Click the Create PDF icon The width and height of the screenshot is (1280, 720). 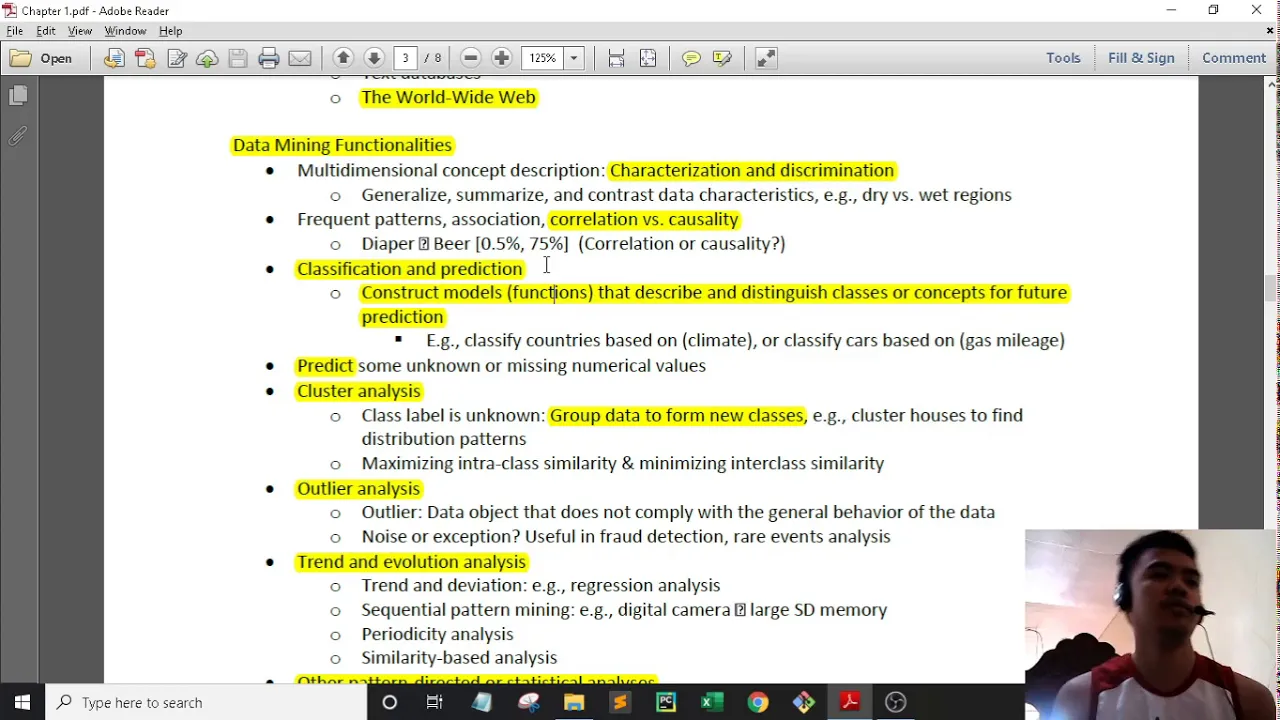click(x=145, y=58)
